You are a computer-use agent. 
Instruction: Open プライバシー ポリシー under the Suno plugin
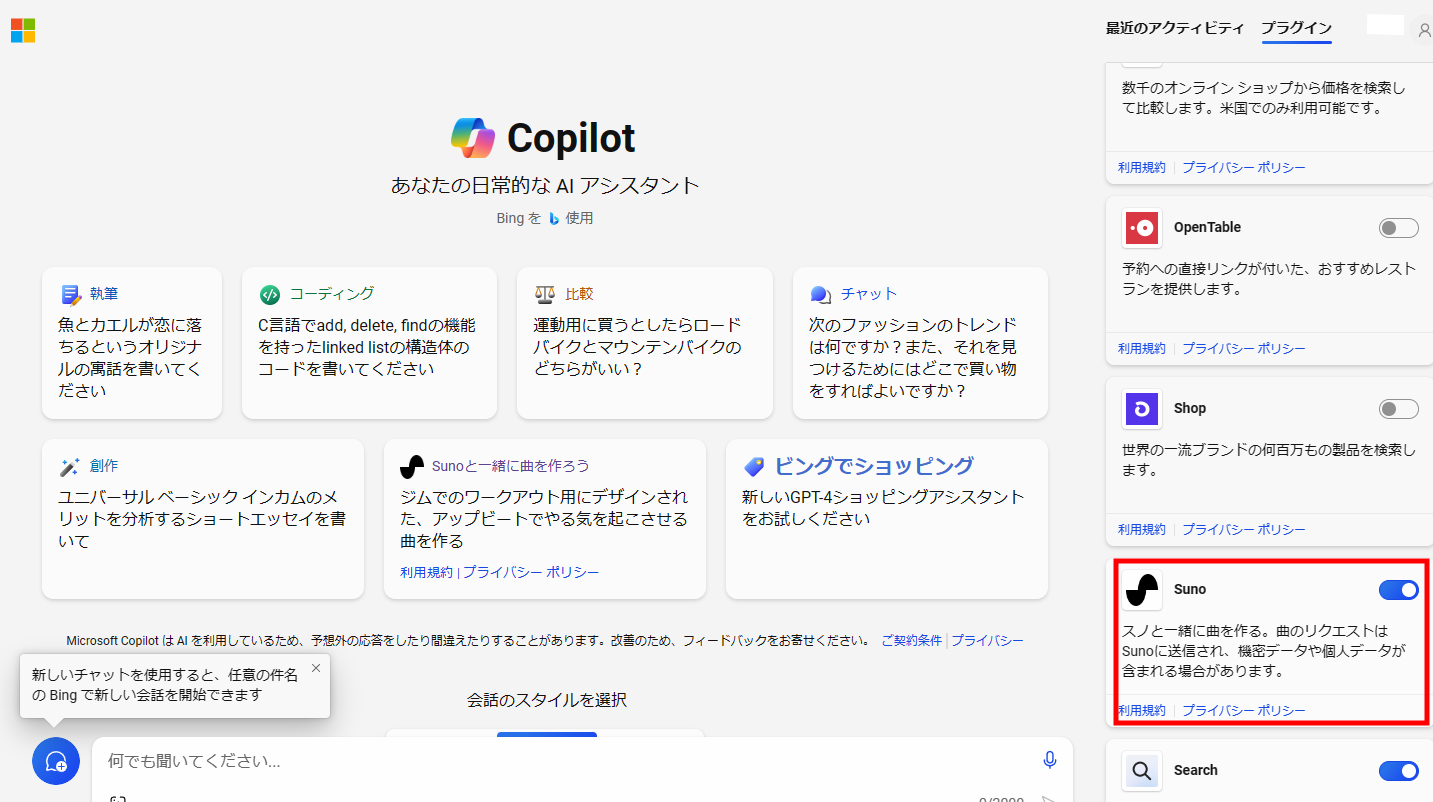pos(1244,711)
